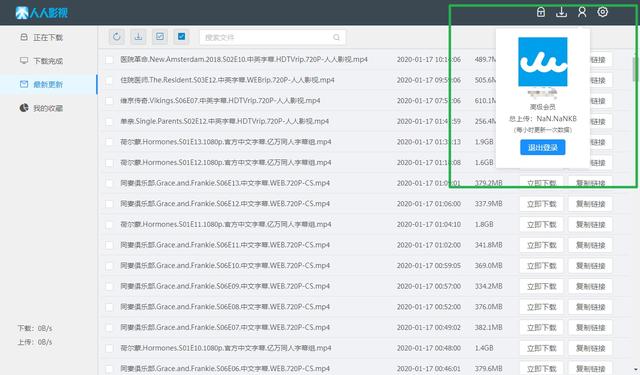Check the box for Grace.and.Frankie.S06E12

[x=109, y=204]
